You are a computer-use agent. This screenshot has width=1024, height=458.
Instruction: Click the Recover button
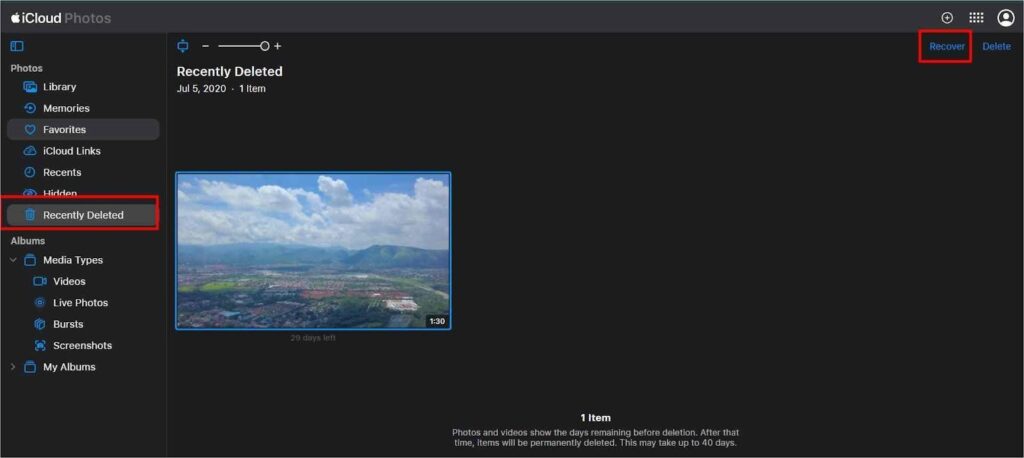pyautogui.click(x=946, y=46)
